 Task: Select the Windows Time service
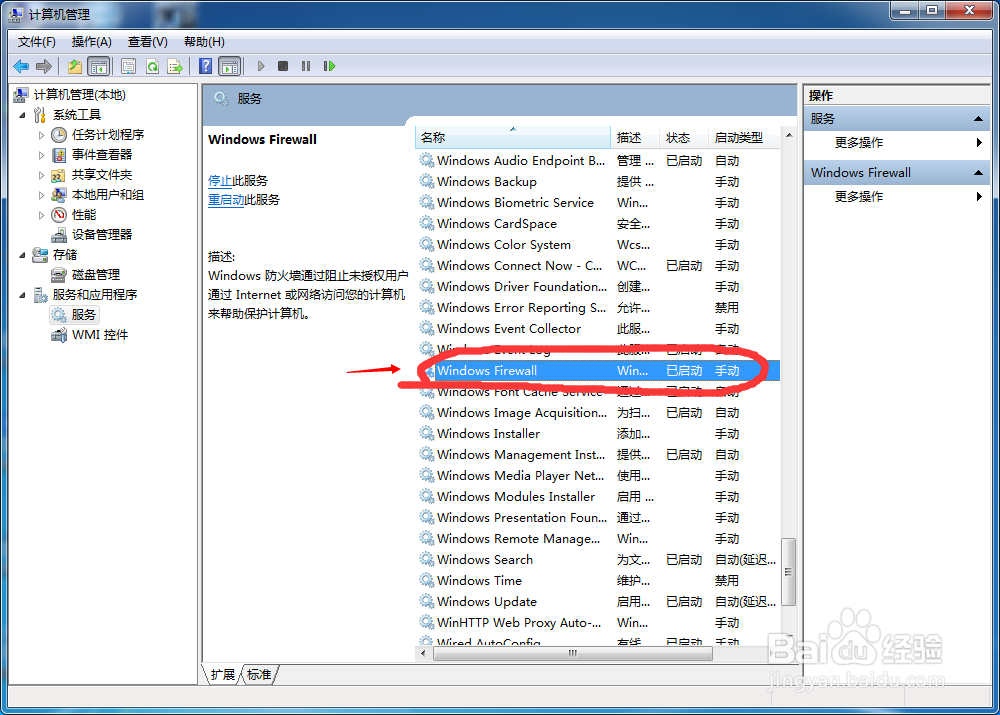pyautogui.click(x=598, y=581)
